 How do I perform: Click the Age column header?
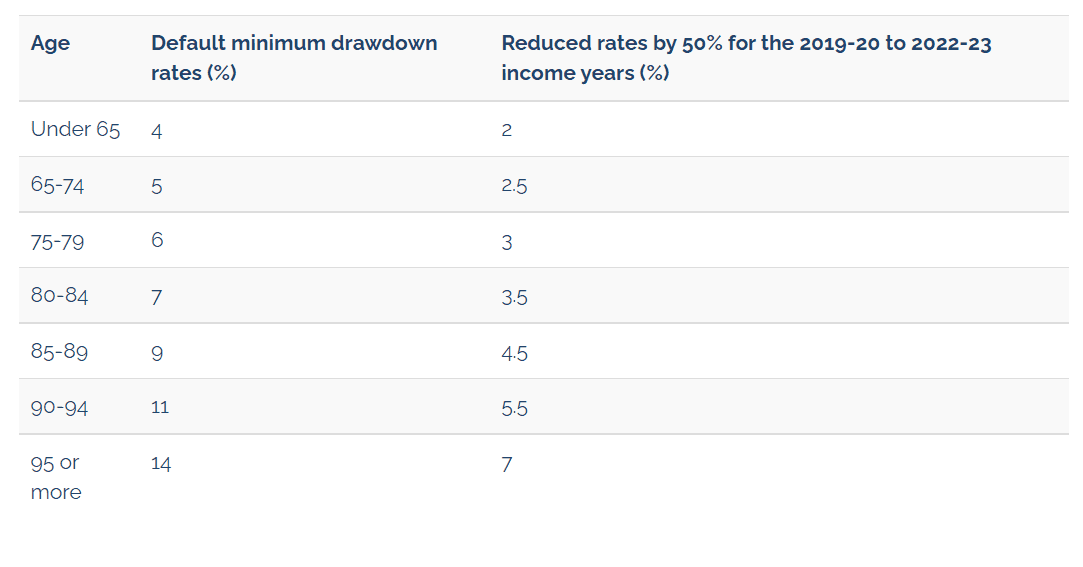[50, 43]
